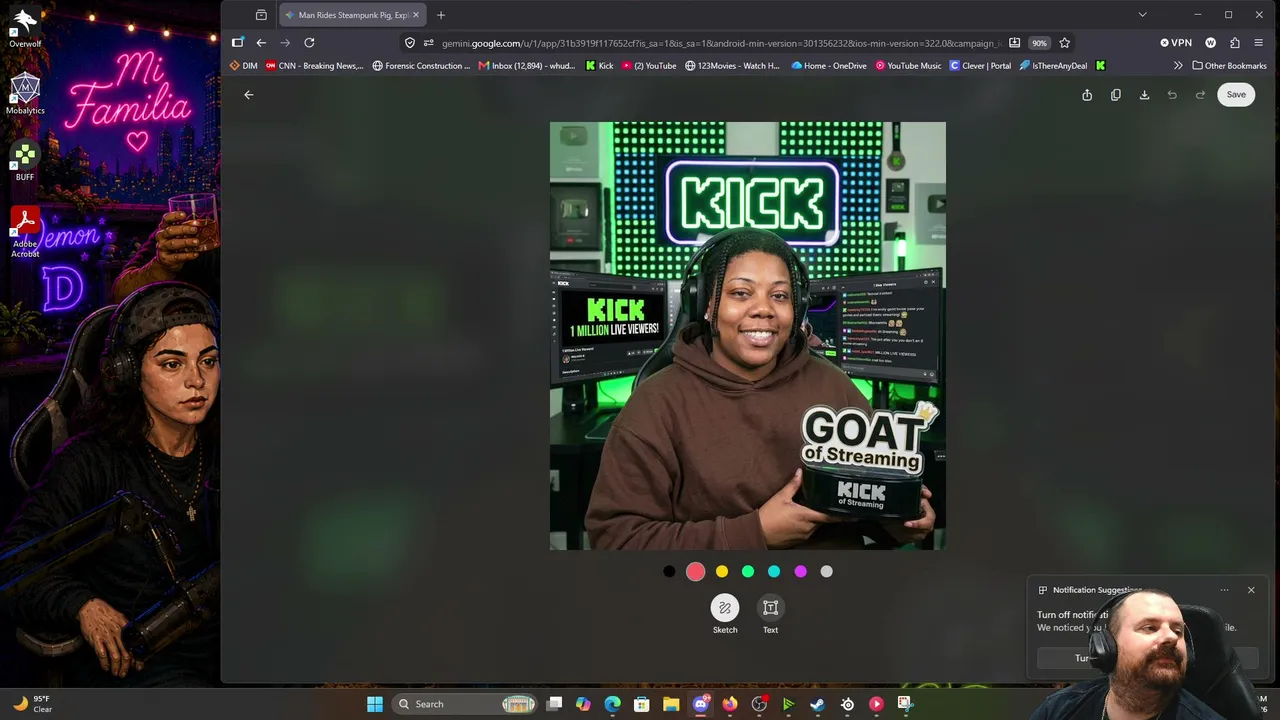Open the 123Movies bookmark
1280x720 pixels.
[x=732, y=66]
